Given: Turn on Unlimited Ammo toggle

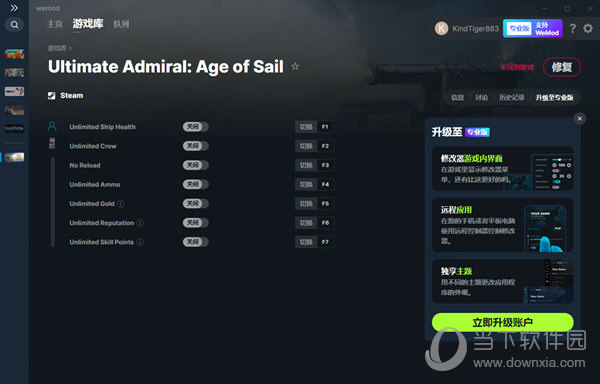Looking at the screenshot, I should (196, 184).
